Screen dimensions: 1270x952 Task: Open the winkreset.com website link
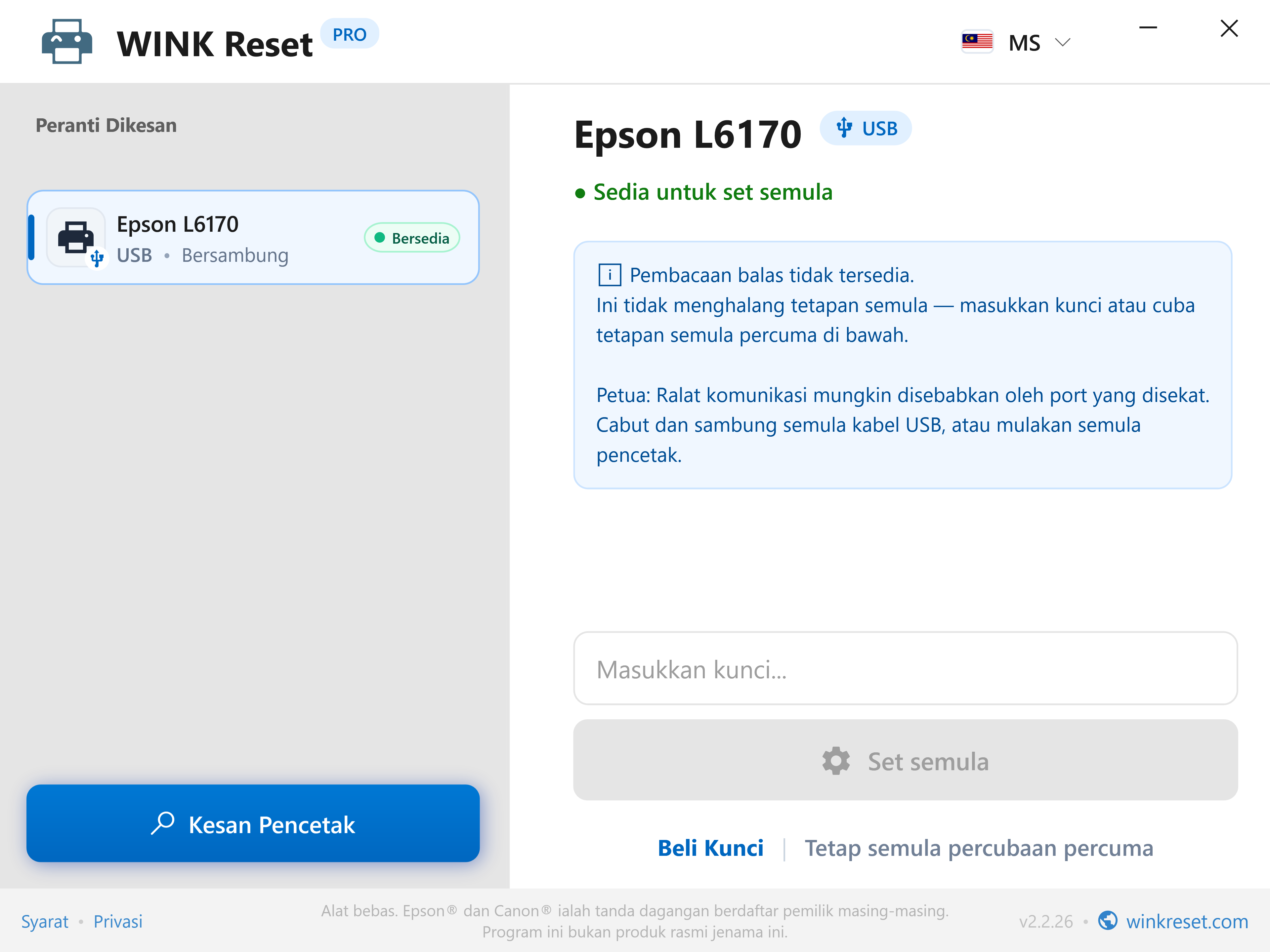pos(1187,922)
